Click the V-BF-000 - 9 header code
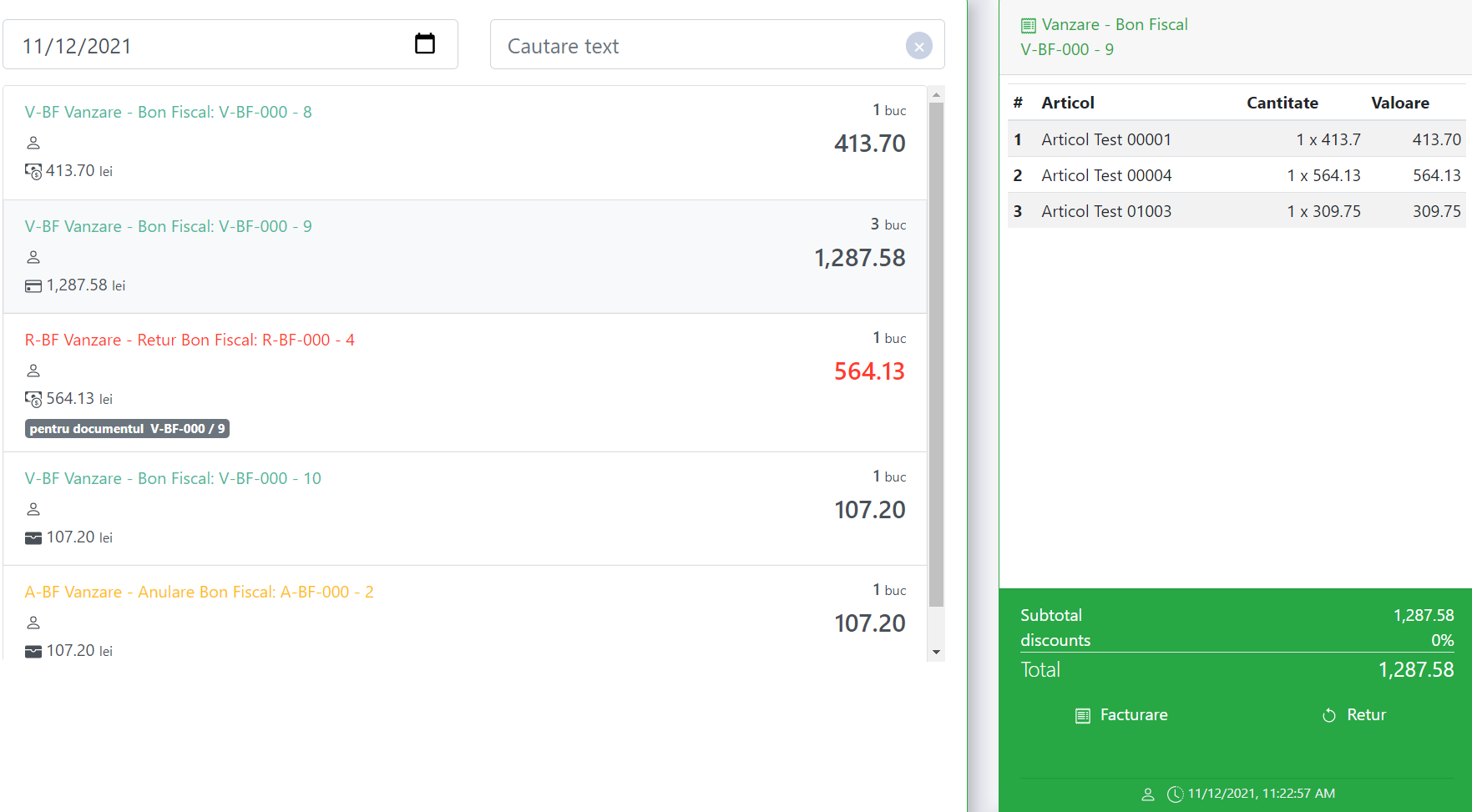Image resolution: width=1472 pixels, height=812 pixels. click(1067, 49)
